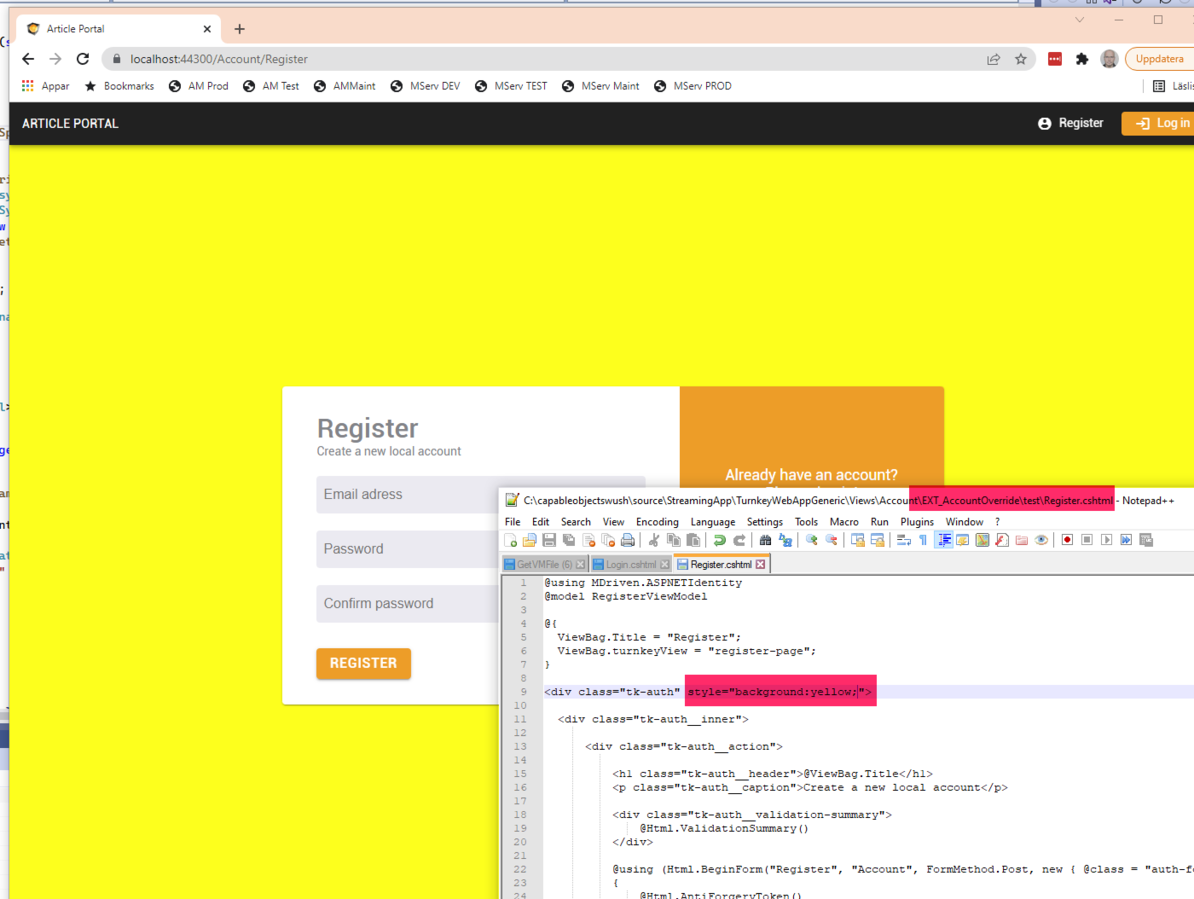Click the Save icon in Notepad++ toolbar

coord(549,540)
